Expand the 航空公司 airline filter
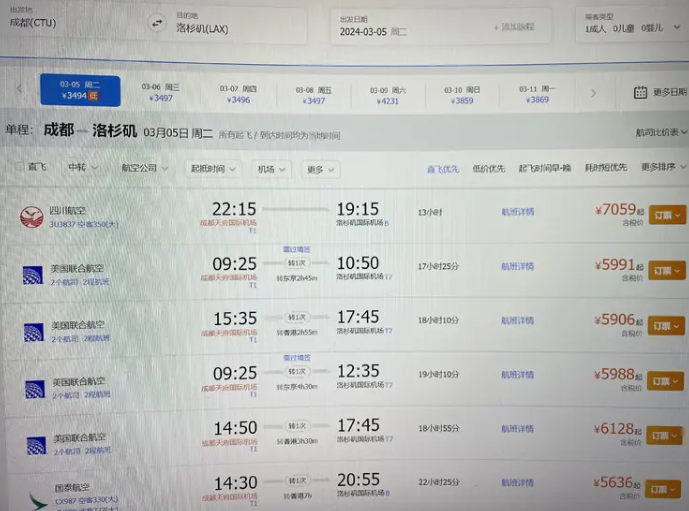Image resolution: width=689 pixels, height=511 pixels. pos(145,168)
